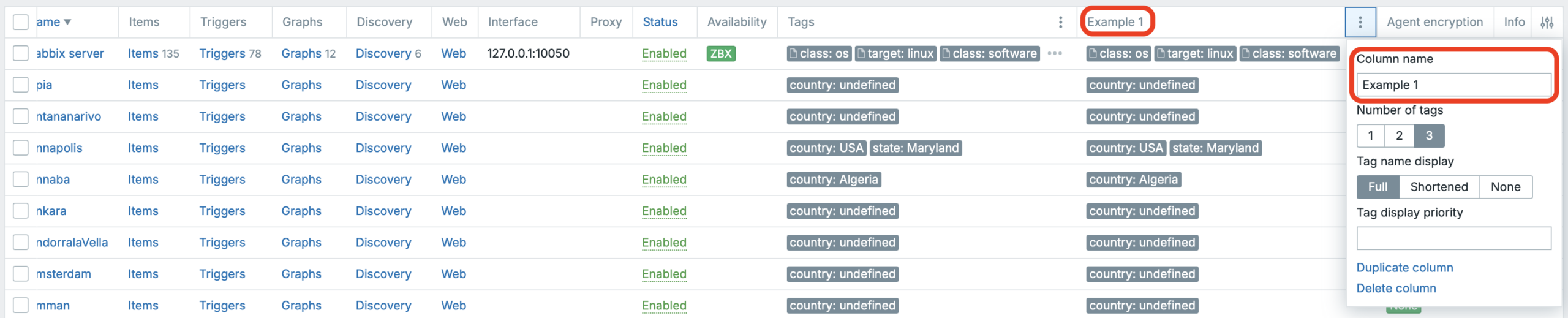
Task: Toggle the select-all hosts checkbox
Action: tap(21, 22)
